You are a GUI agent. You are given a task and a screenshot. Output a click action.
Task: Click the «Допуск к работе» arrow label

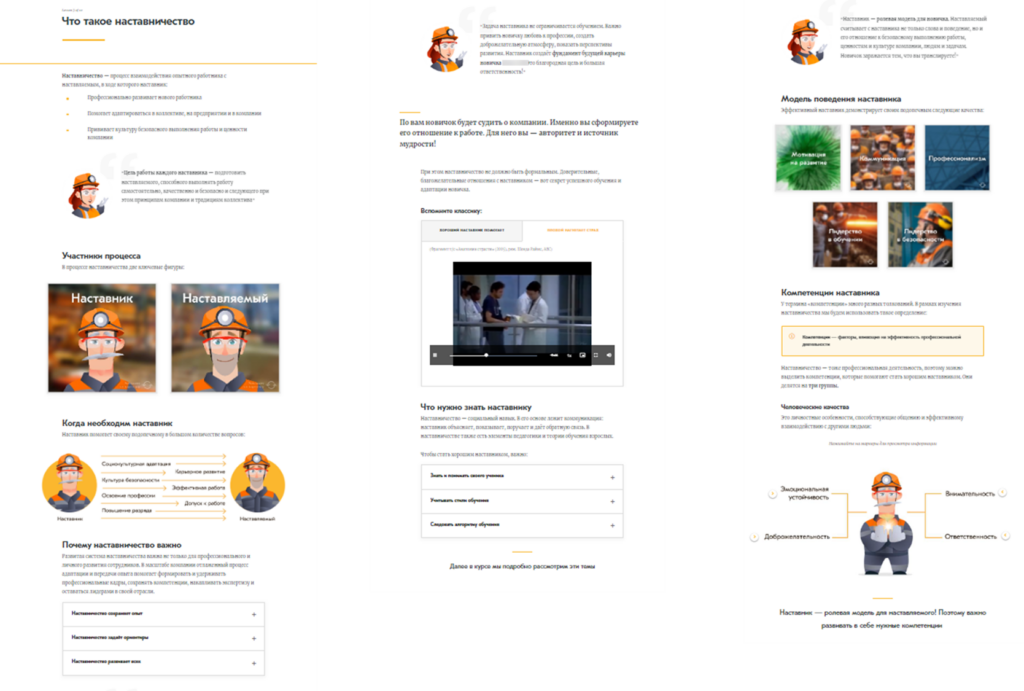(x=204, y=504)
